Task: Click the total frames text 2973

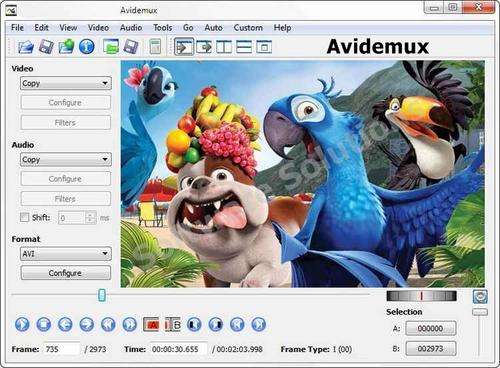Action: coord(98,349)
